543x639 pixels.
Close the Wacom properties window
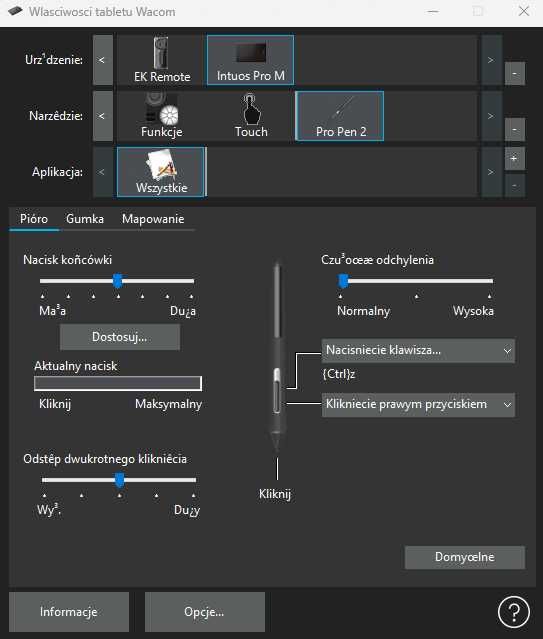pyautogui.click(x=523, y=11)
